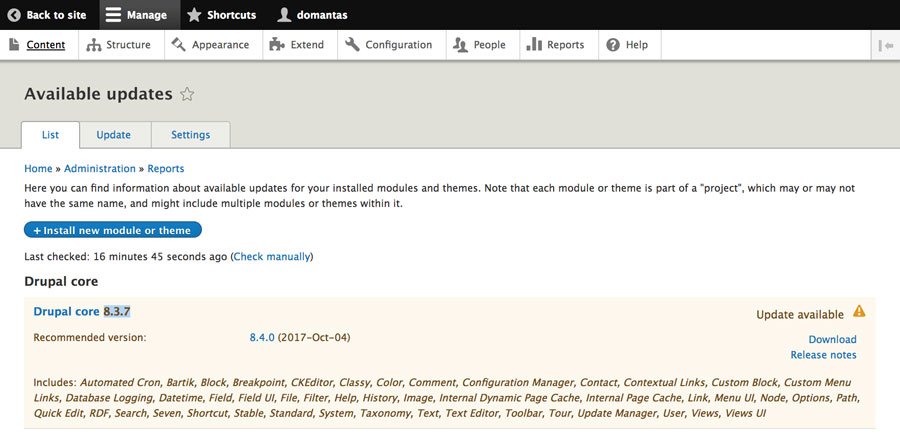
Task: Open the Drupal core project link
Action: pyautogui.click(x=67, y=311)
